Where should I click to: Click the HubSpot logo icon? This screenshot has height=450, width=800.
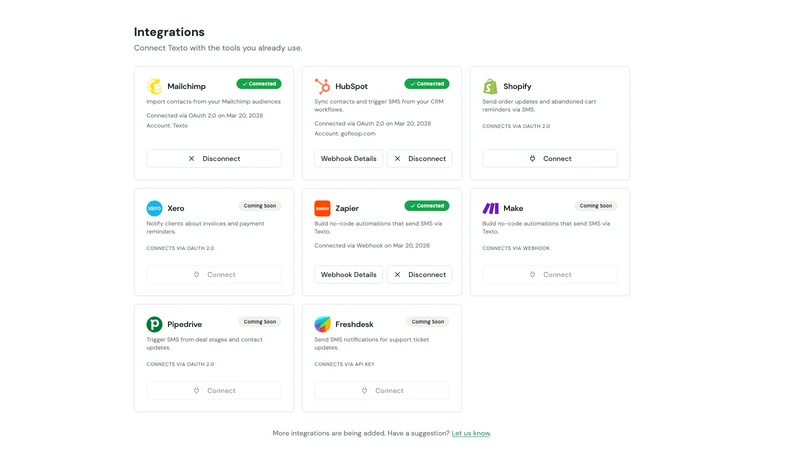pyautogui.click(x=322, y=86)
